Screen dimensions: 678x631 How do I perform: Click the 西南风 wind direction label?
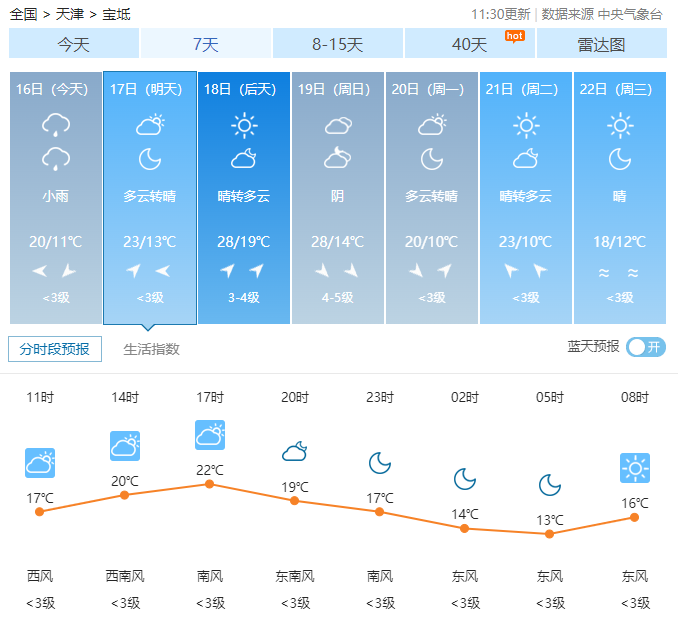125,576
